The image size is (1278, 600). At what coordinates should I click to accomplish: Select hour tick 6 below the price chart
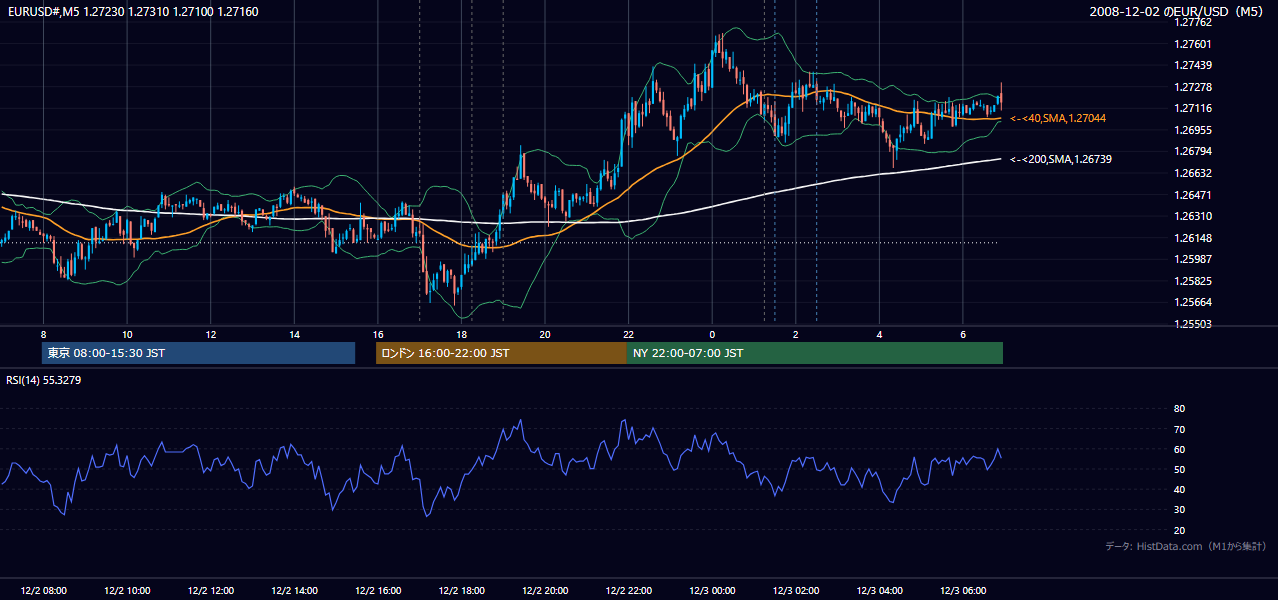coord(962,334)
